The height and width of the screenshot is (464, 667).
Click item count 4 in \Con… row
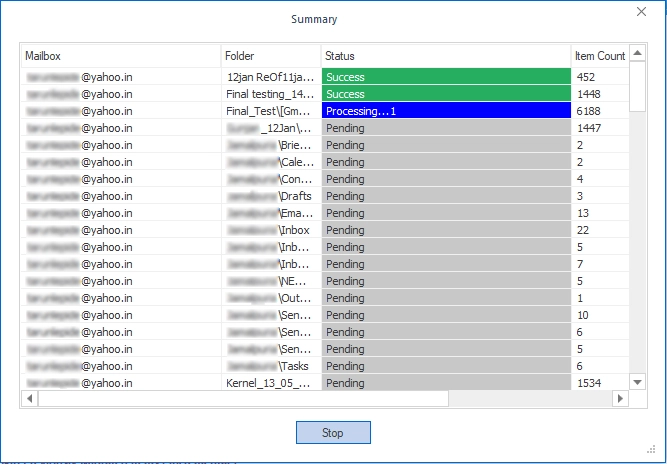coord(580,179)
